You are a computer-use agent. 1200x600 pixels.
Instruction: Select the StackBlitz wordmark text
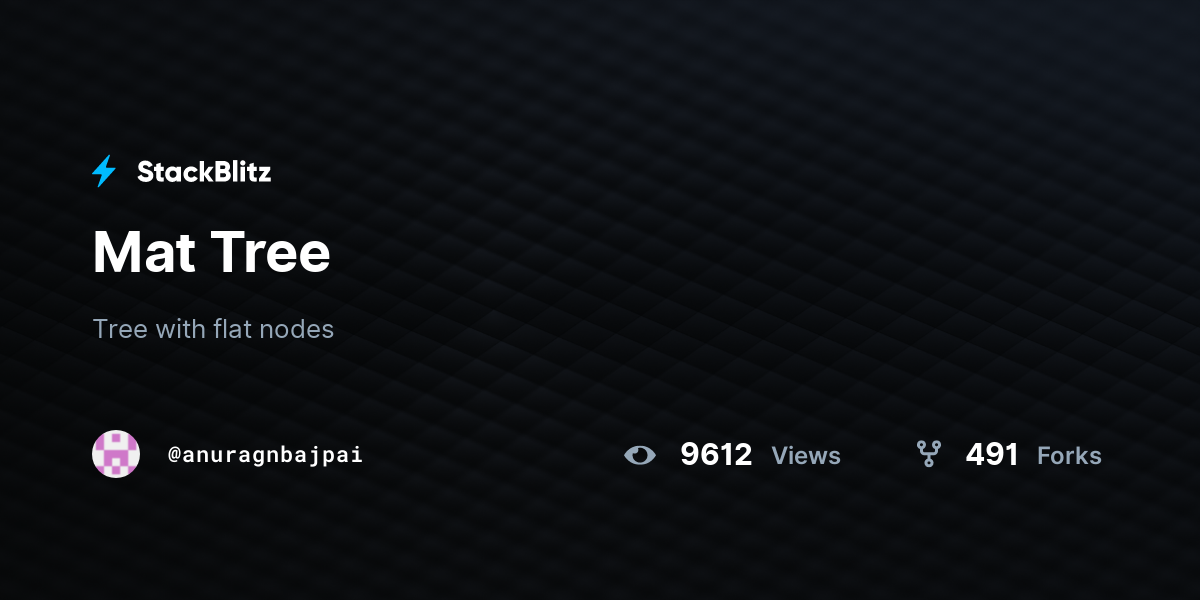[x=204, y=172]
